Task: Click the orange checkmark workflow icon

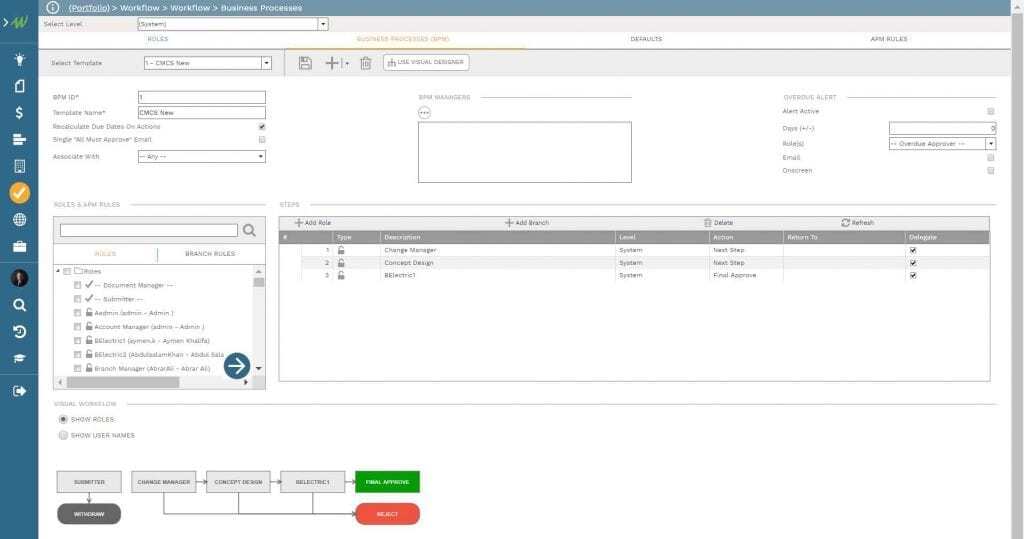Action: pos(20,193)
